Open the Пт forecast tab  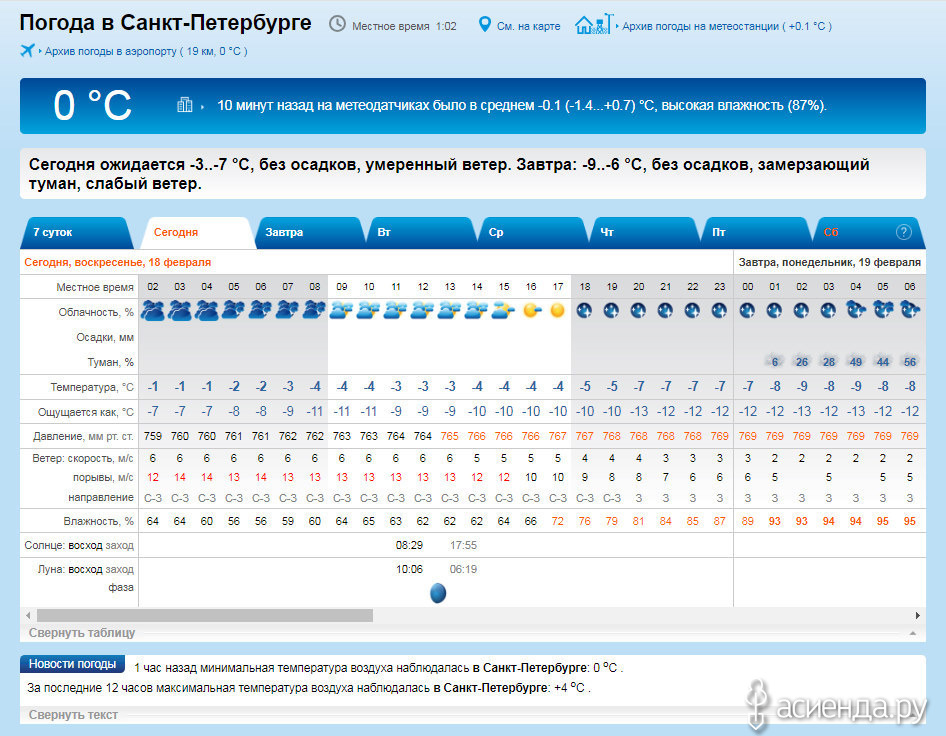click(755, 232)
